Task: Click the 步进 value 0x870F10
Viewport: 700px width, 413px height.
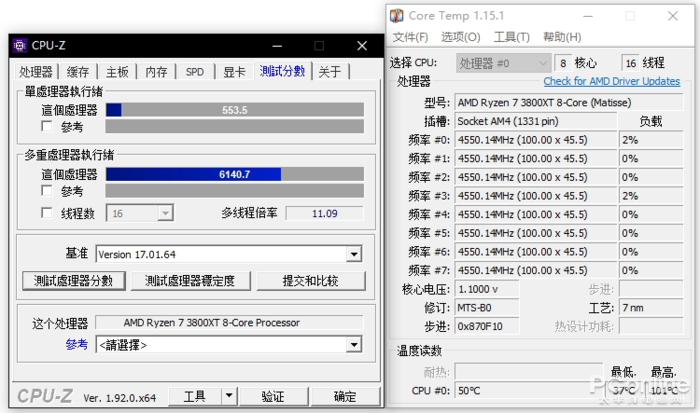Action: point(487,326)
